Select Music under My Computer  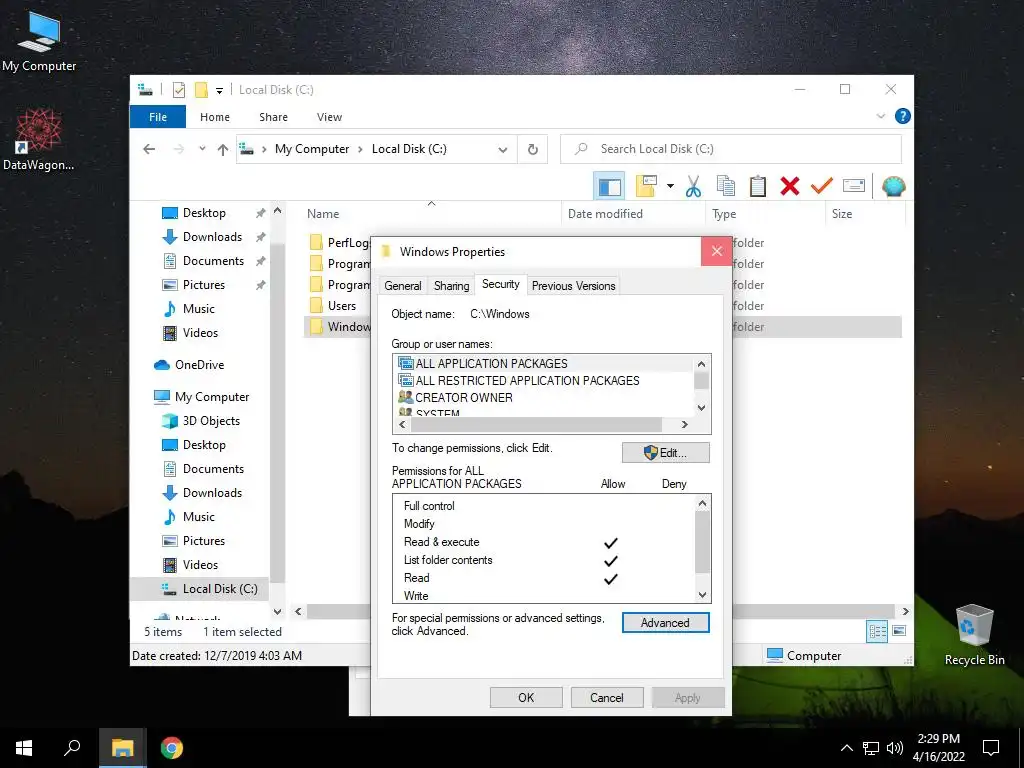tap(199, 517)
